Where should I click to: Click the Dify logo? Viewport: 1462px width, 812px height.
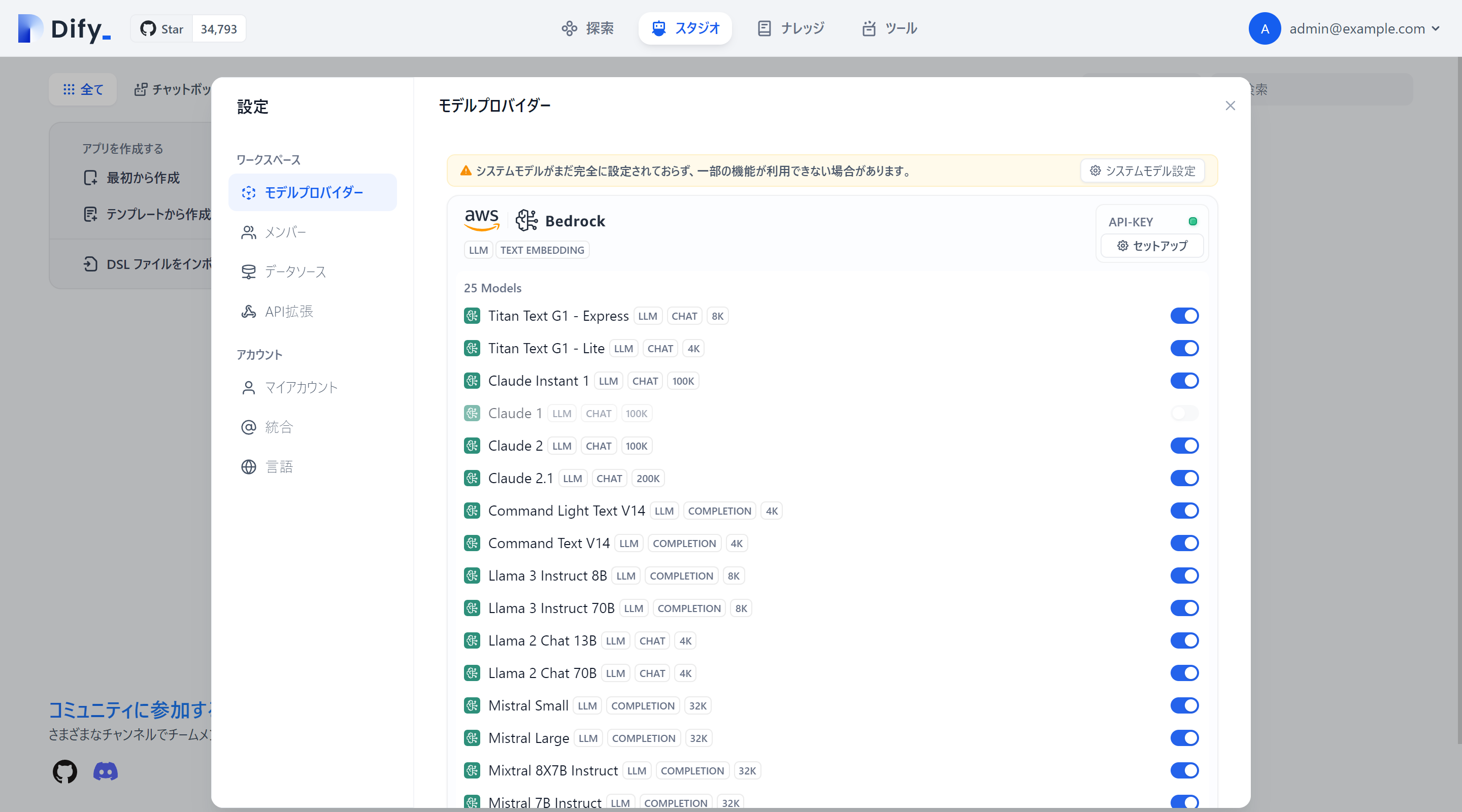point(62,28)
